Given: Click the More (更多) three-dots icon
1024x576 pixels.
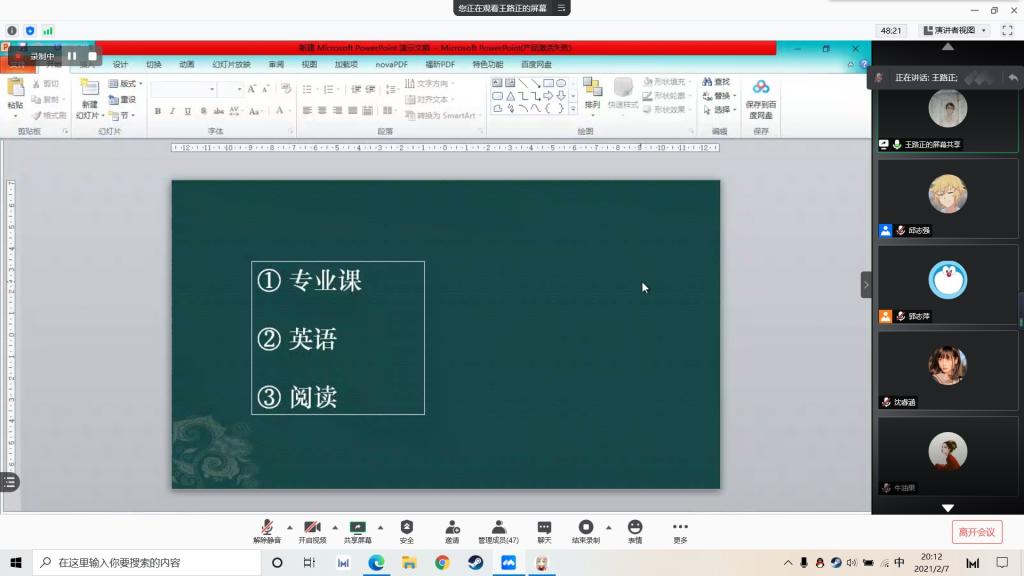Looking at the screenshot, I should click(x=680, y=528).
